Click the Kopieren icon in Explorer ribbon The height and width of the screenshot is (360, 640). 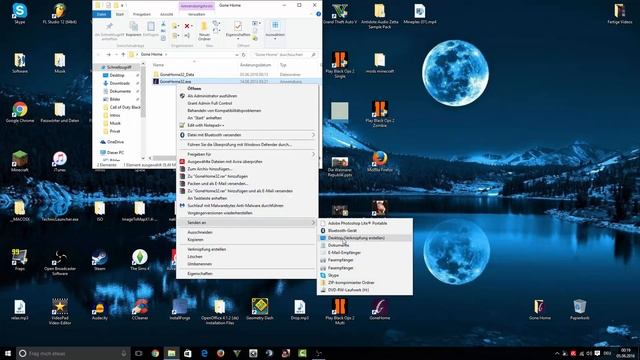click(133, 29)
